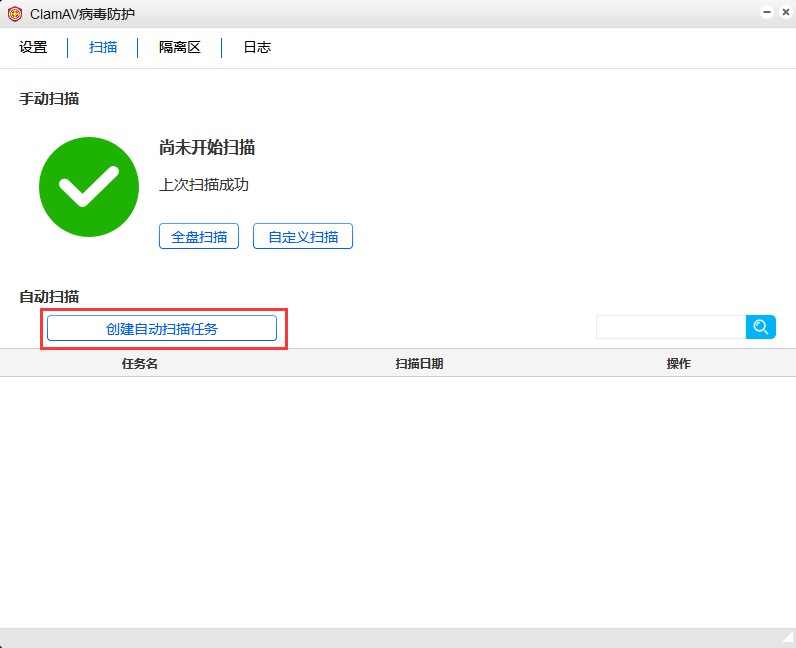Click the green checkmark status icon
The width and height of the screenshot is (796, 648).
[89, 187]
